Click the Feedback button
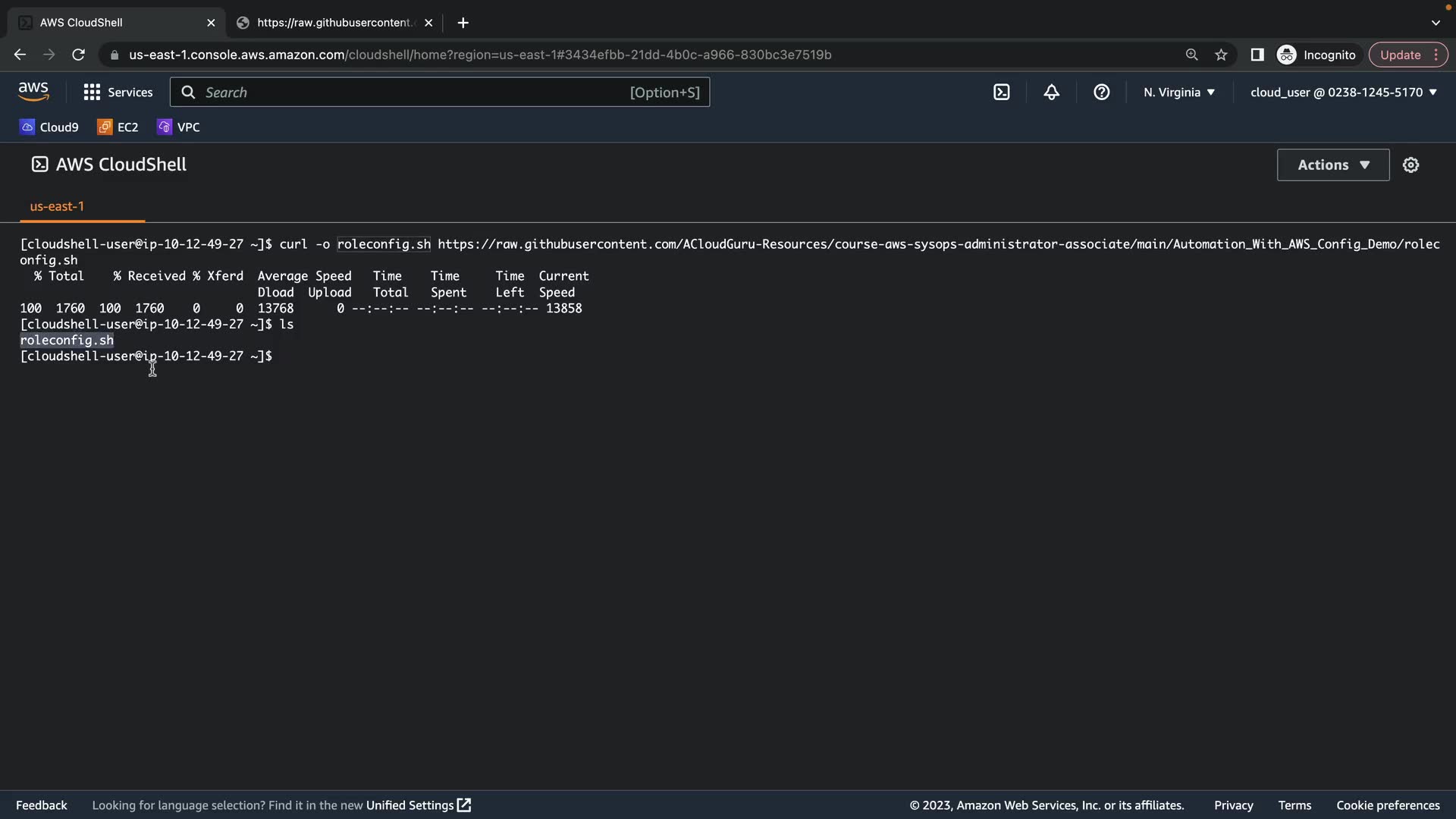1456x819 pixels. pos(41,805)
